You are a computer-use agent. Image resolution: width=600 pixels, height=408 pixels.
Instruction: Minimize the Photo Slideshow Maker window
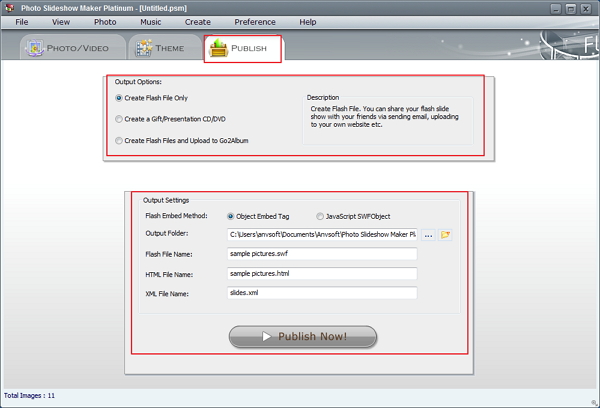coord(556,8)
